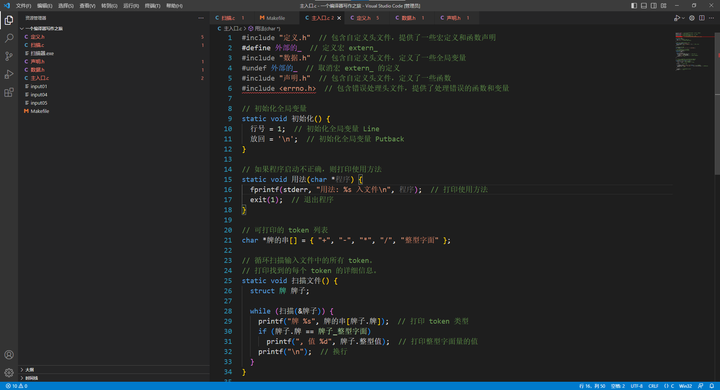Screen dimensions: 720x390
Task: Toggle the bottom panel layout button
Action: coord(644,6)
